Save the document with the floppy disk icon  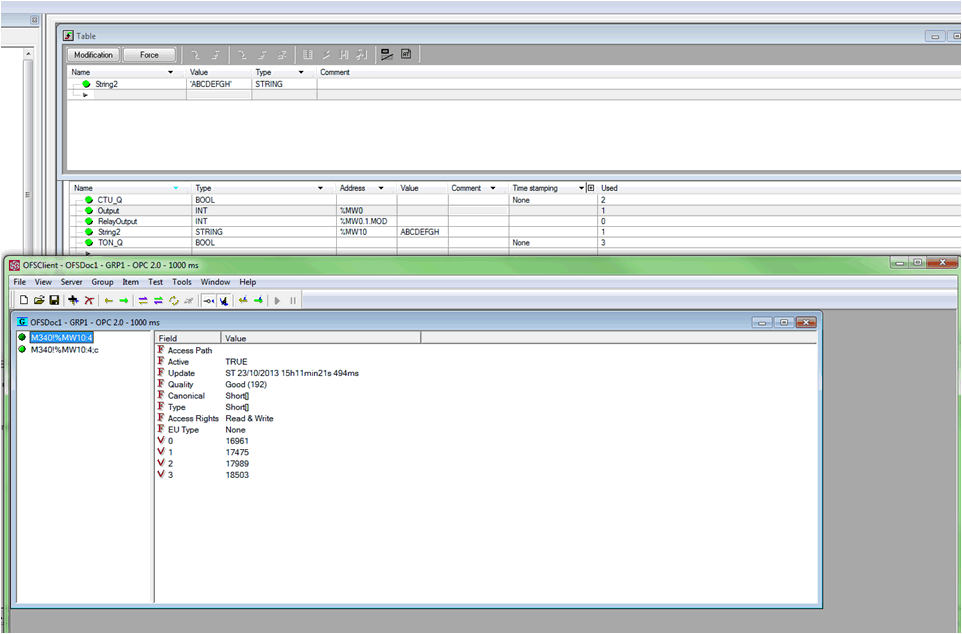pyautogui.click(x=54, y=300)
